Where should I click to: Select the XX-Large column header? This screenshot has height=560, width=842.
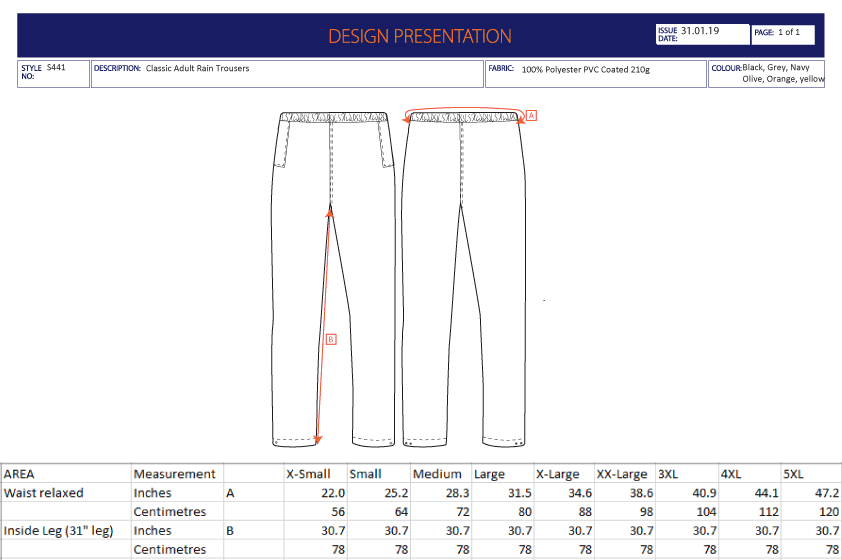(x=622, y=475)
